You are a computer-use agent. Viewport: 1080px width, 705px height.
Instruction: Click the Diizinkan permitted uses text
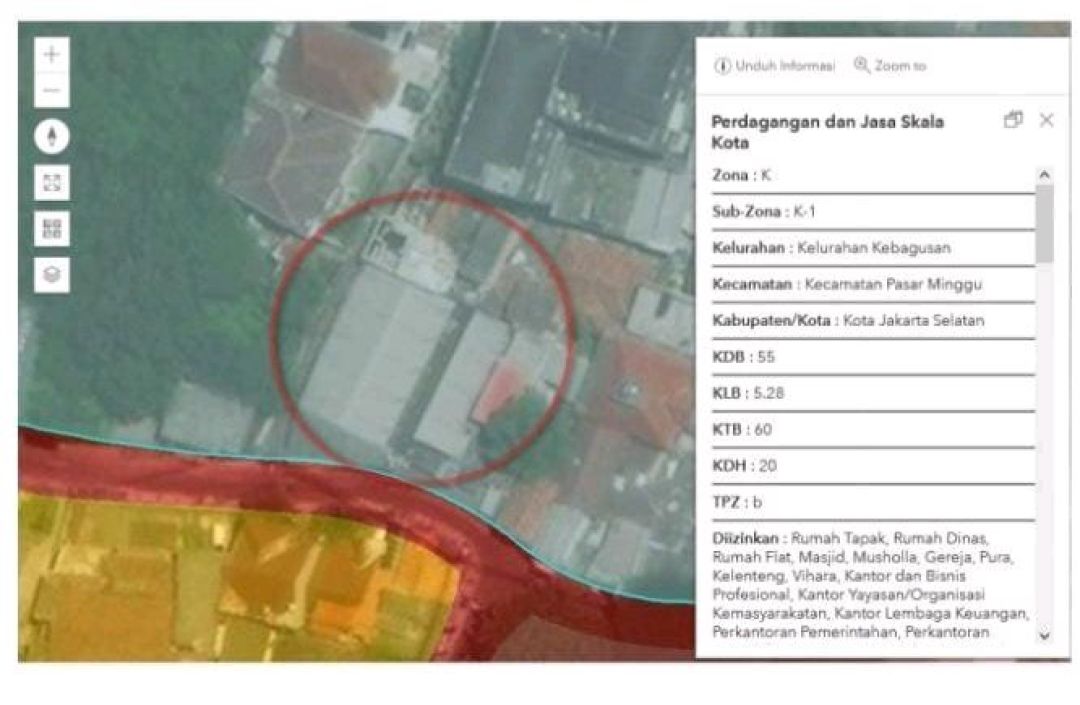[x=870, y=584]
